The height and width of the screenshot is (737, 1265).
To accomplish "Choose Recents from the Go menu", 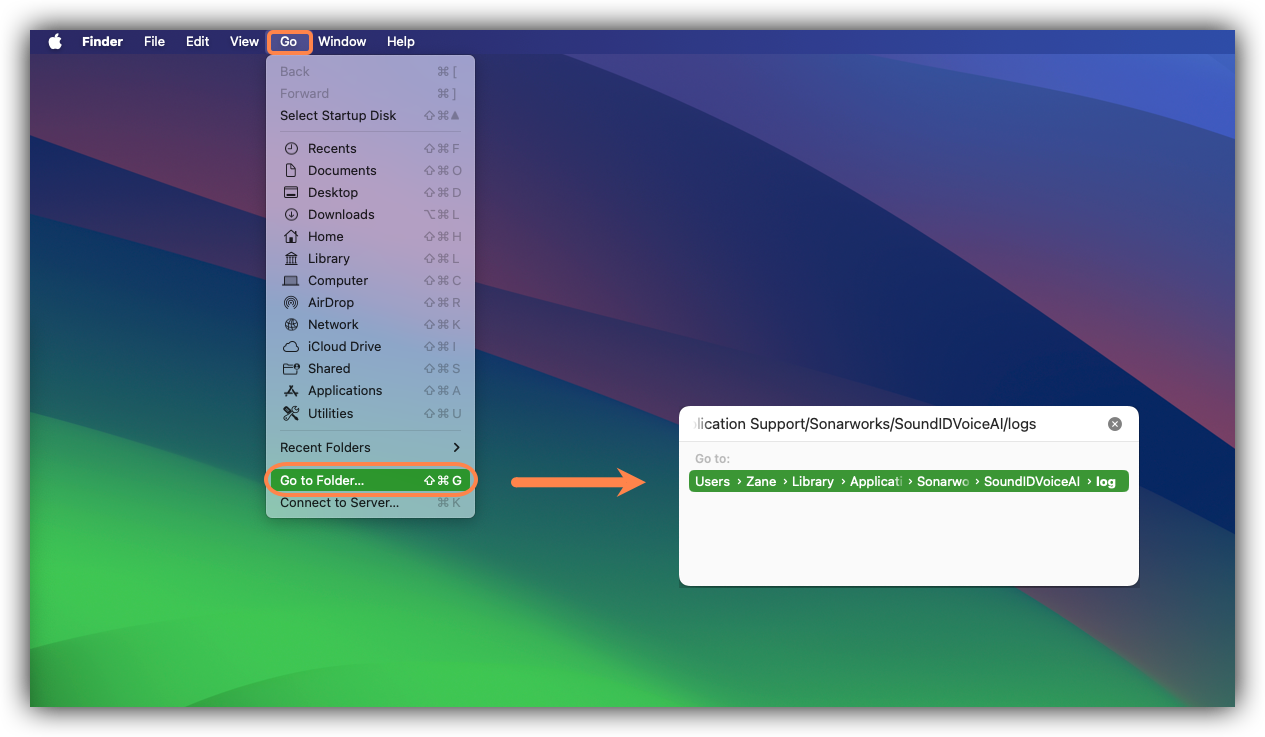I will [x=370, y=149].
